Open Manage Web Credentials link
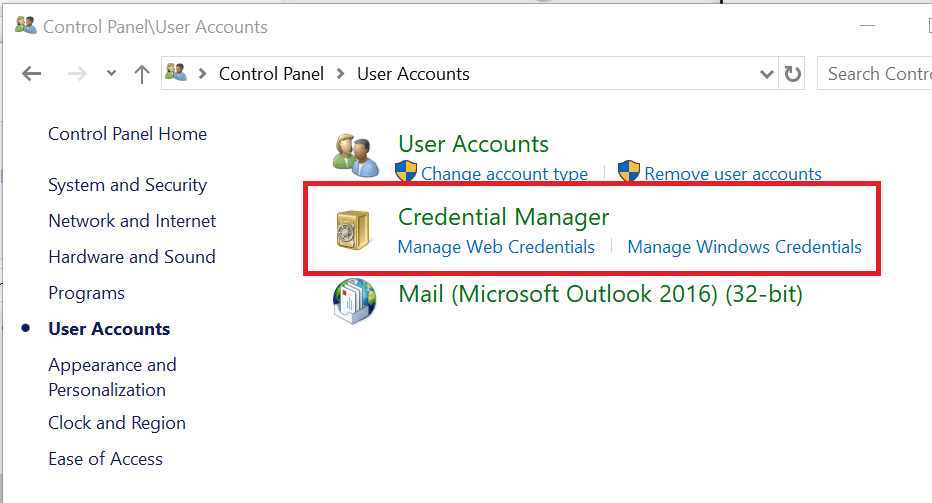932x503 pixels. [x=496, y=247]
